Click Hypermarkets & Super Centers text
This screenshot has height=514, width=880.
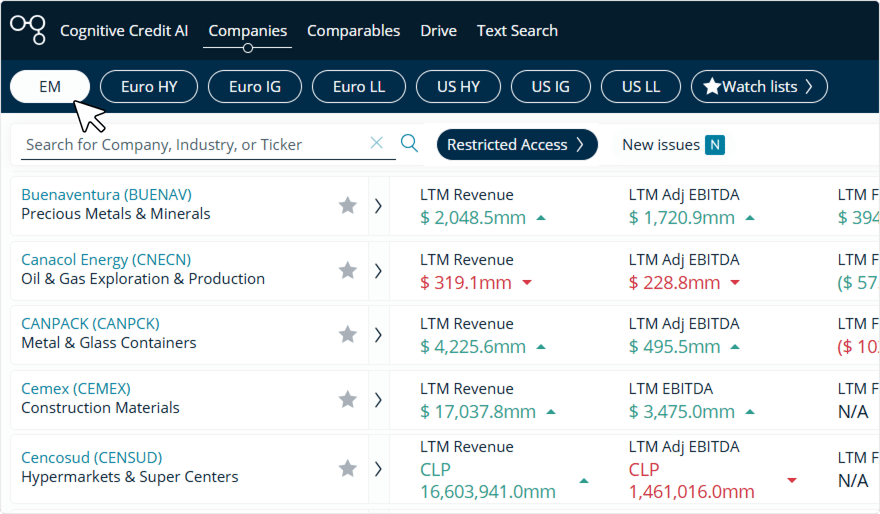(x=130, y=477)
